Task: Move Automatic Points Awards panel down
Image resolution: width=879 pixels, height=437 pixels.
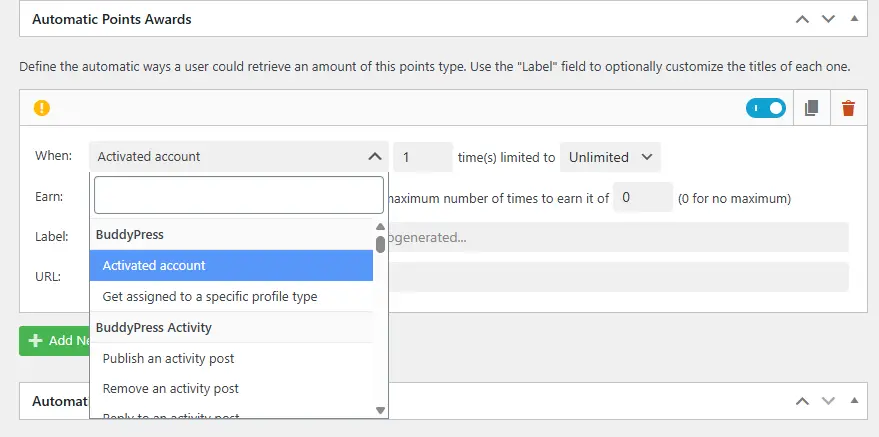Action: pos(828,19)
